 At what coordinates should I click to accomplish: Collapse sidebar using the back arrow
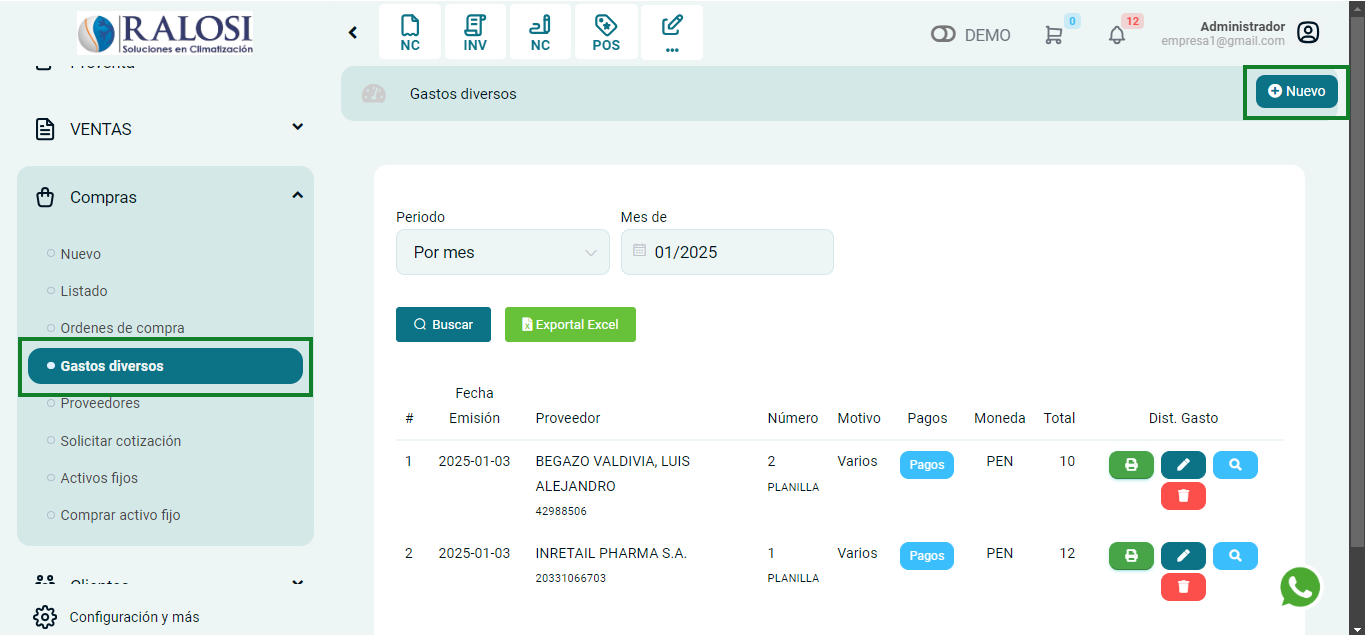(x=353, y=33)
